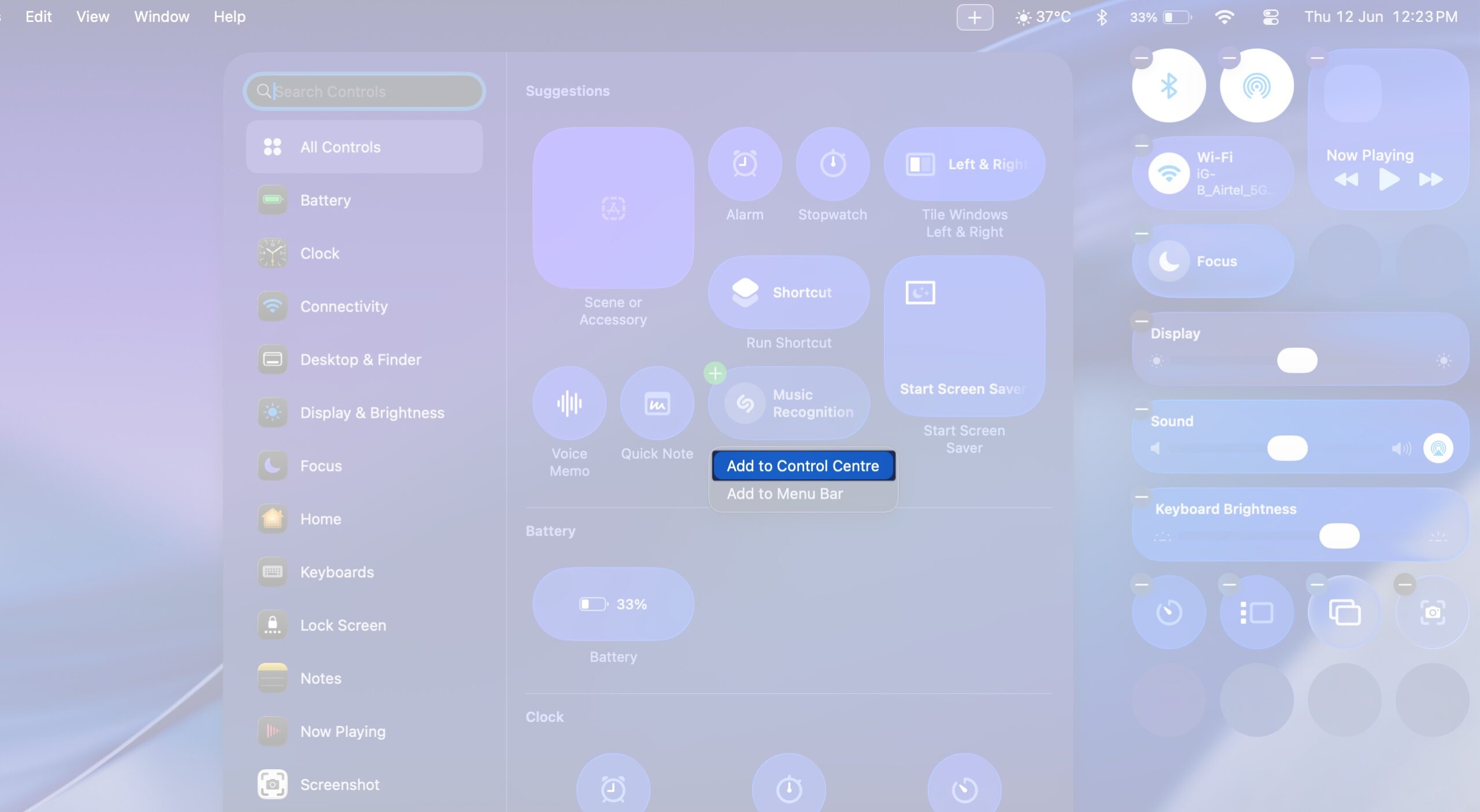Click the Quick Note control icon
1480x812 pixels.
pyautogui.click(x=657, y=403)
